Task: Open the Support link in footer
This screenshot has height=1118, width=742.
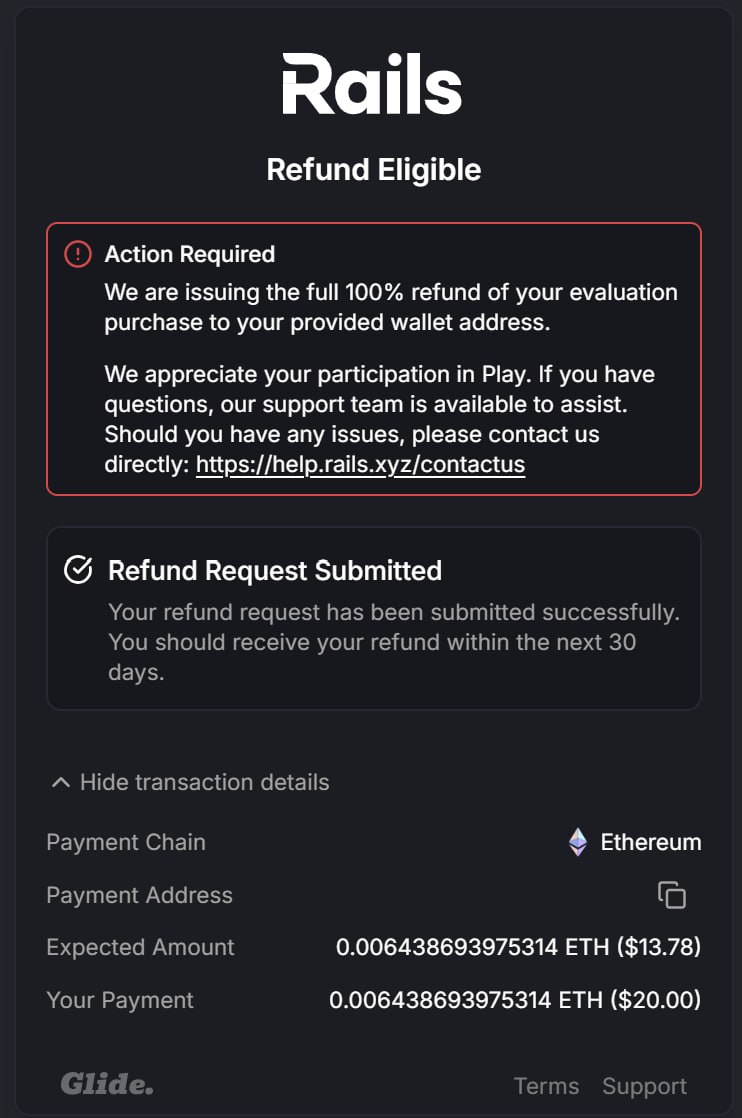Action: click(x=644, y=1086)
